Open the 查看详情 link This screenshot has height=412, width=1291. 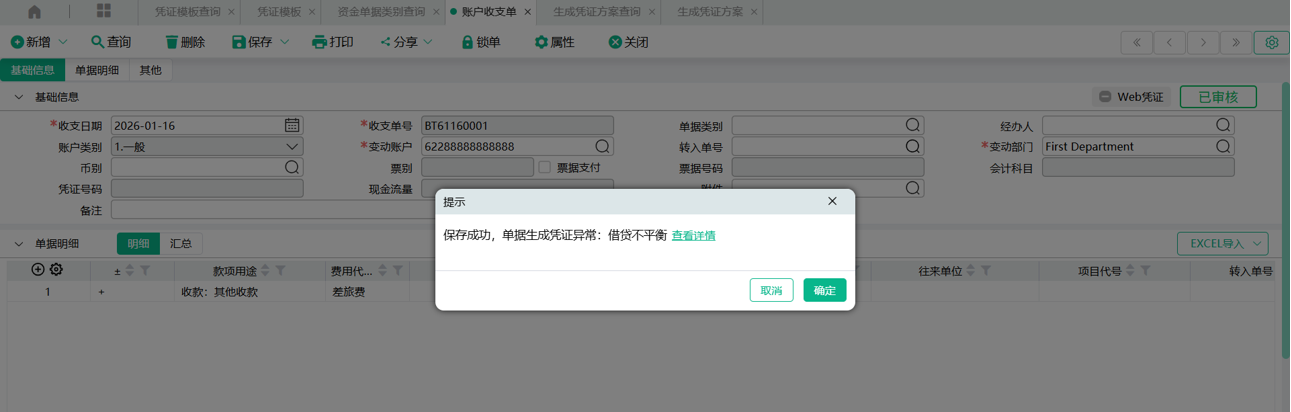coord(693,236)
